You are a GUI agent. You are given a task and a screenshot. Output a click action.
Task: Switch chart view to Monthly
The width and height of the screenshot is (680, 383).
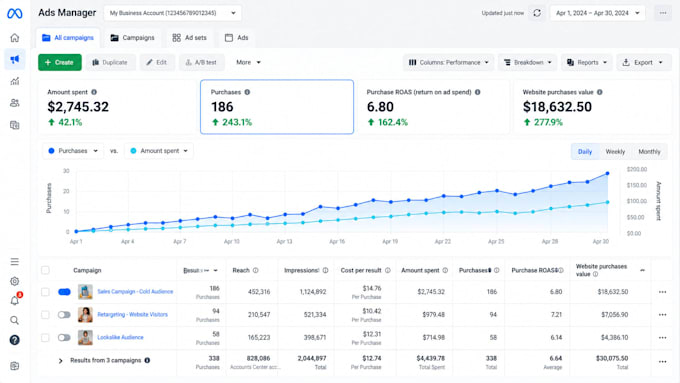tap(649, 151)
